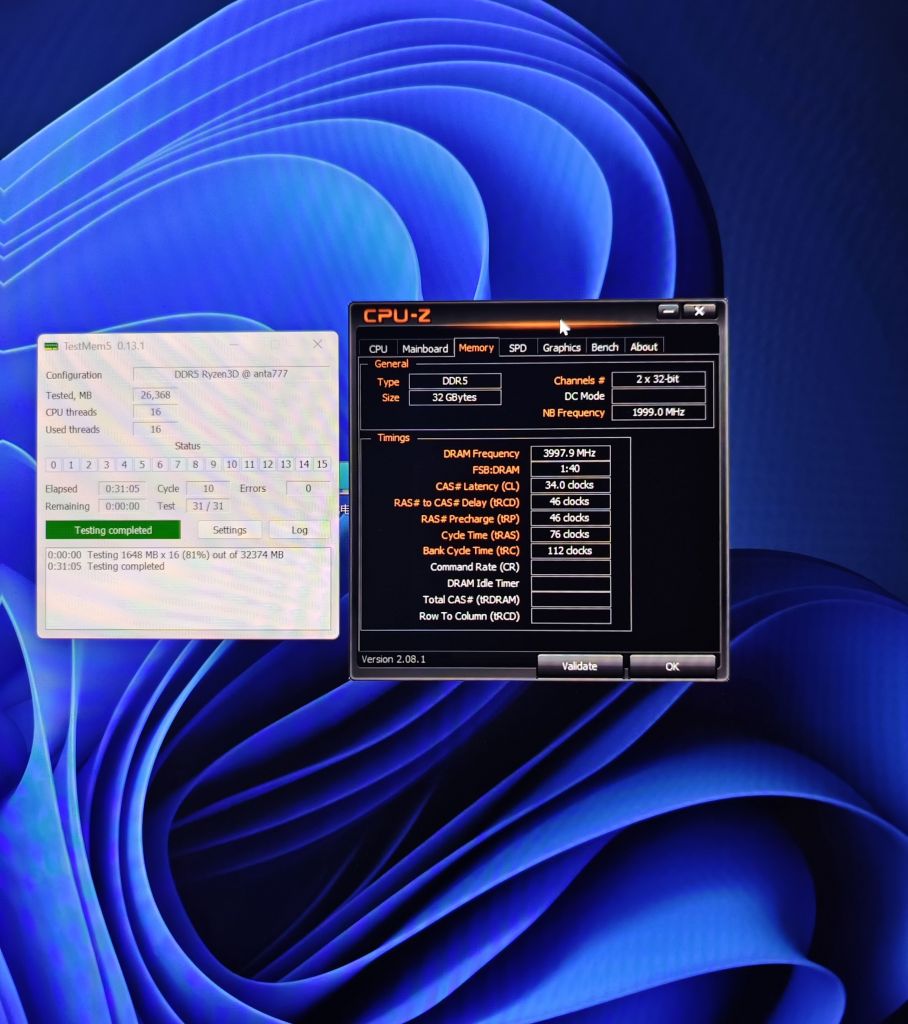The height and width of the screenshot is (1024, 908).
Task: Open the Mainboard tab
Action: [425, 347]
